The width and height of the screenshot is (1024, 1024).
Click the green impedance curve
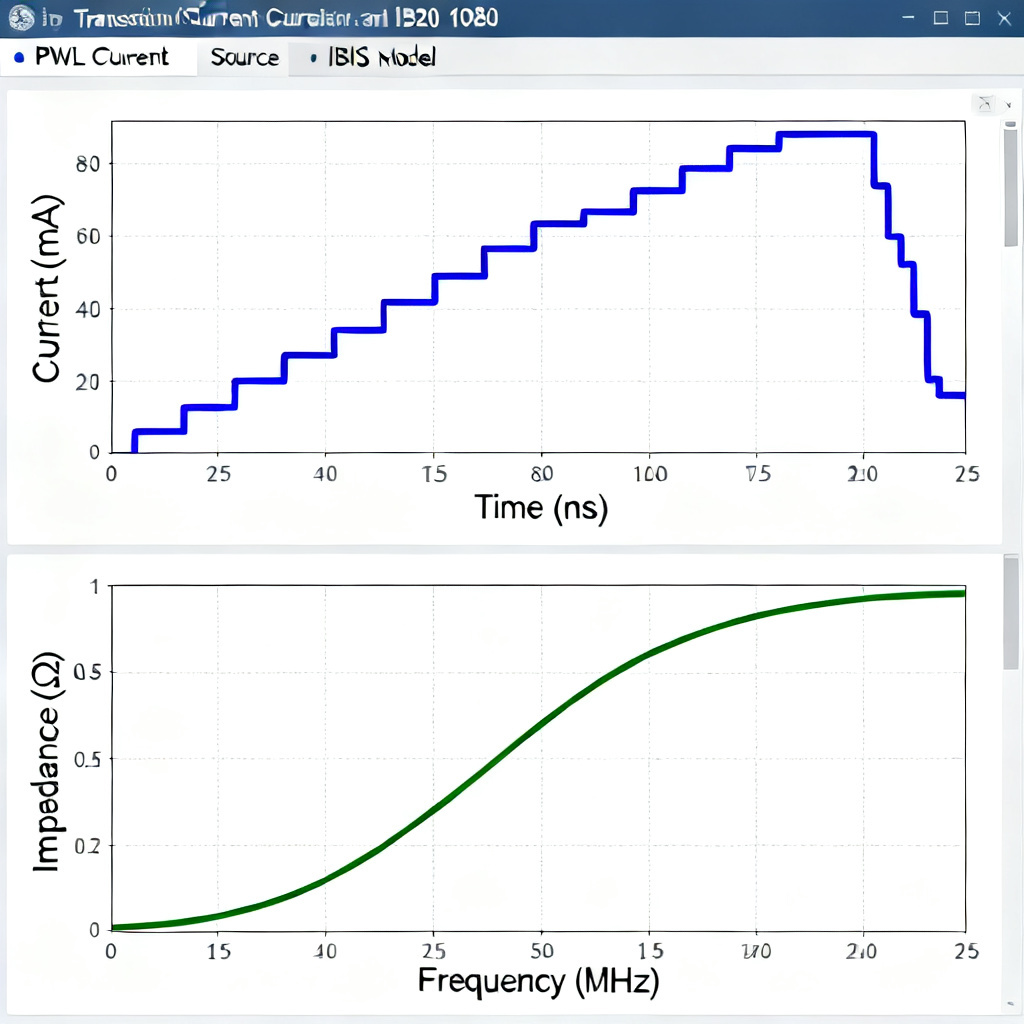(542, 723)
